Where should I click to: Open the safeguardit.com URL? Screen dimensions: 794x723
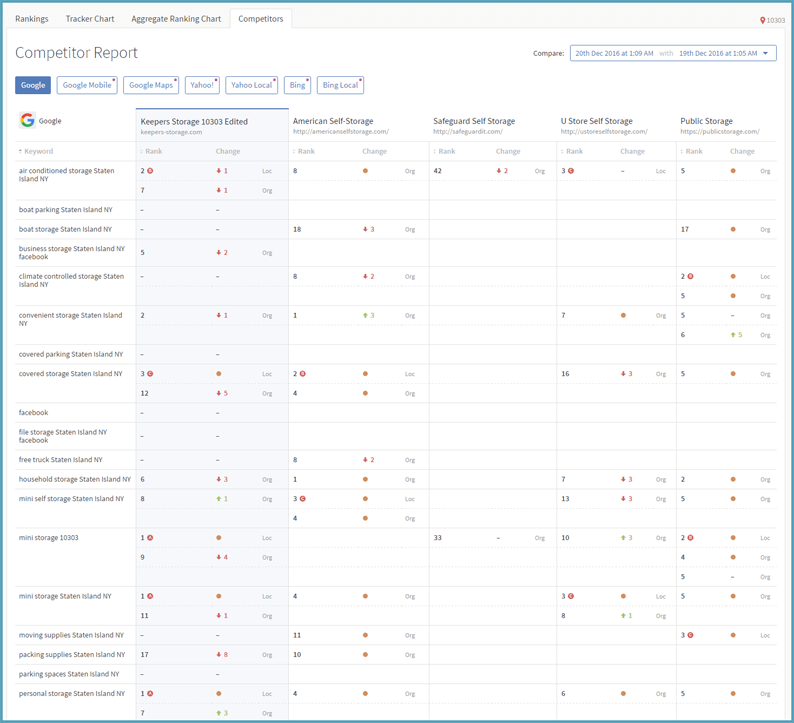pyautogui.click(x=467, y=132)
